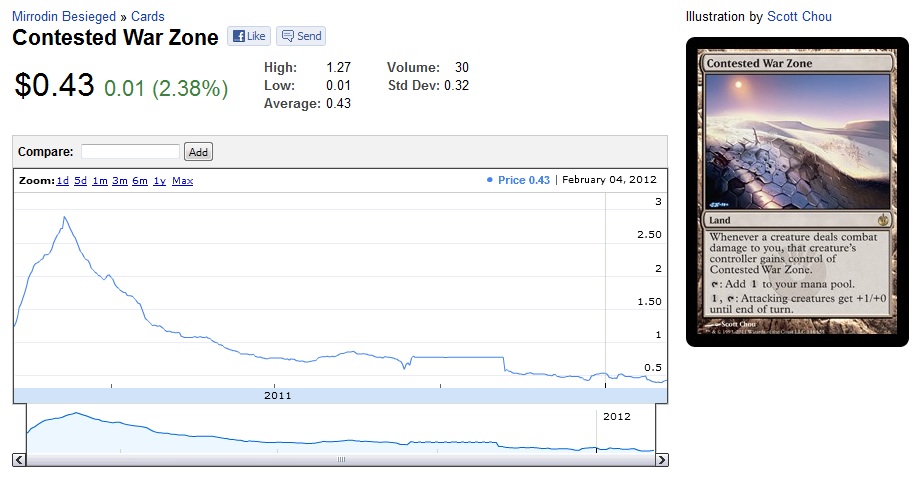Open illustrator Scott Chou's page
922x489 pixels.
click(x=799, y=17)
